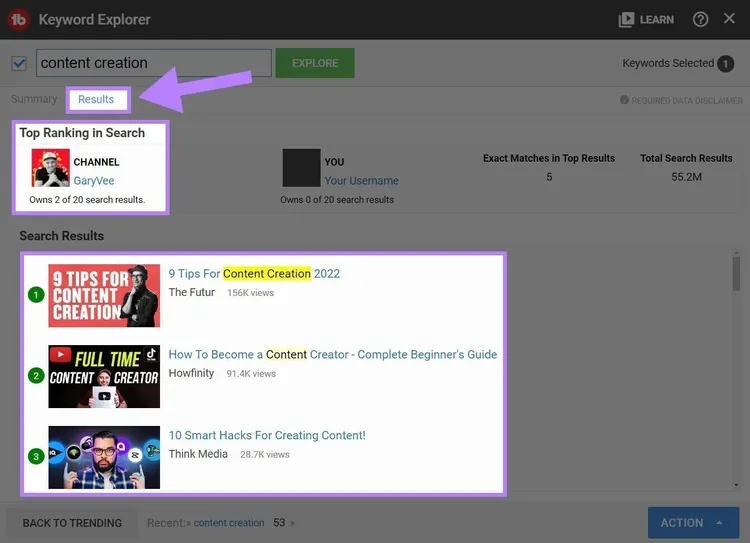
Task: Click 'Owns 2 of 20 search results' text
Action: (x=87, y=200)
